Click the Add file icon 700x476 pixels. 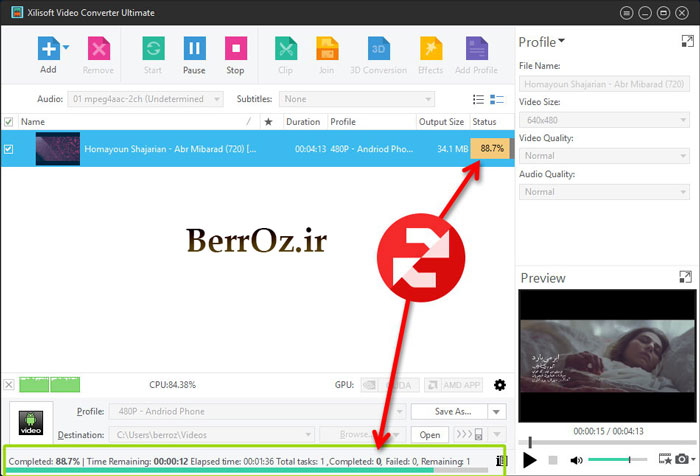tap(47, 49)
